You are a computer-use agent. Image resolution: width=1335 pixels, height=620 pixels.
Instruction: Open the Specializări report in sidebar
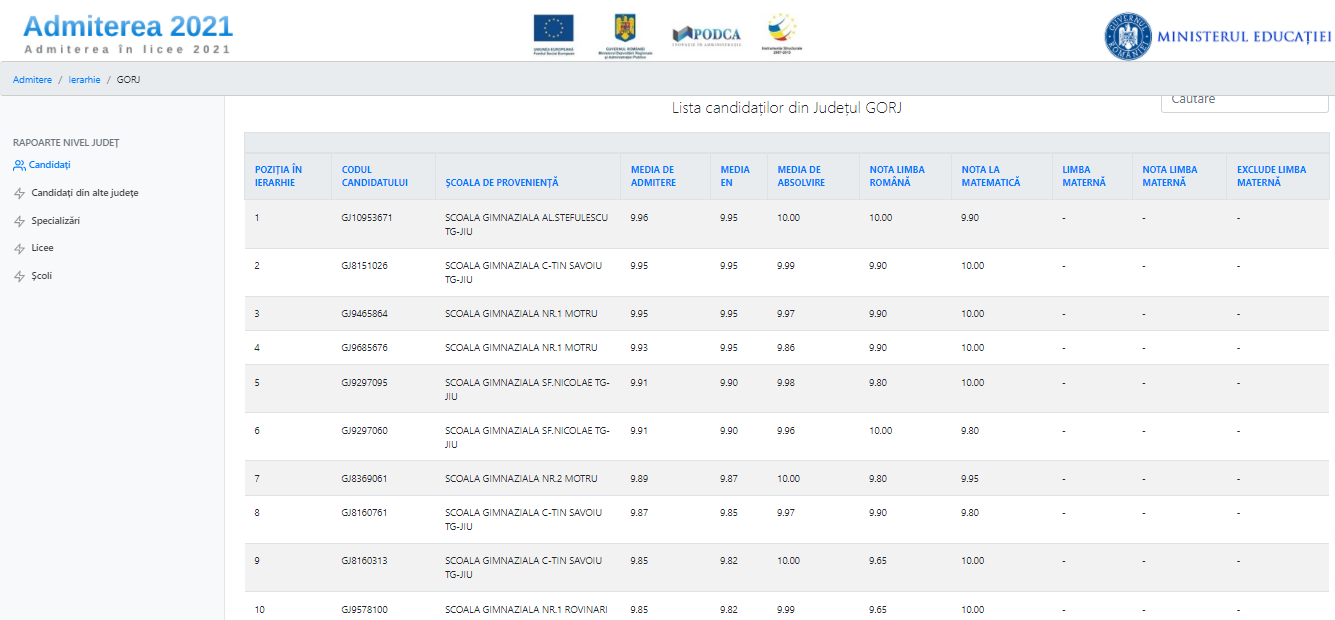click(55, 221)
